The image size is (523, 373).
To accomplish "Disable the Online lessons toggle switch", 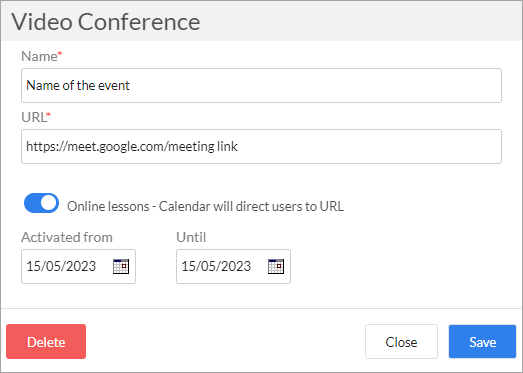I will point(41,203).
